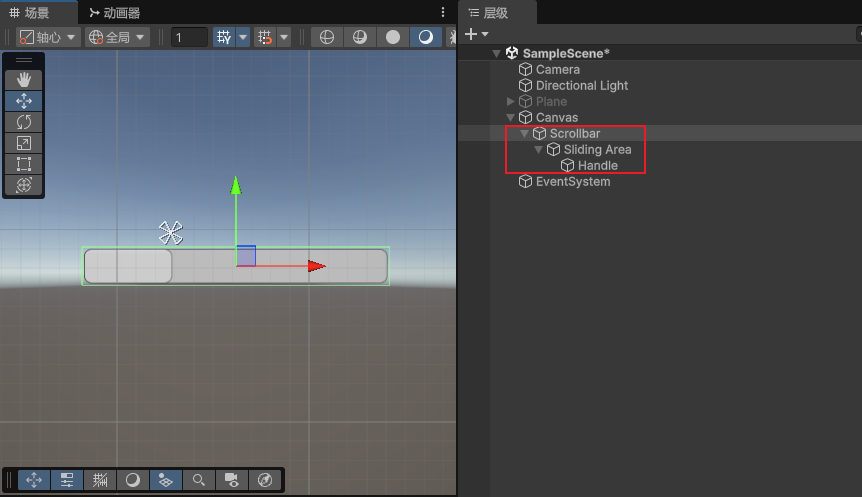Select the Scale tool
The height and width of the screenshot is (497, 862).
24,143
